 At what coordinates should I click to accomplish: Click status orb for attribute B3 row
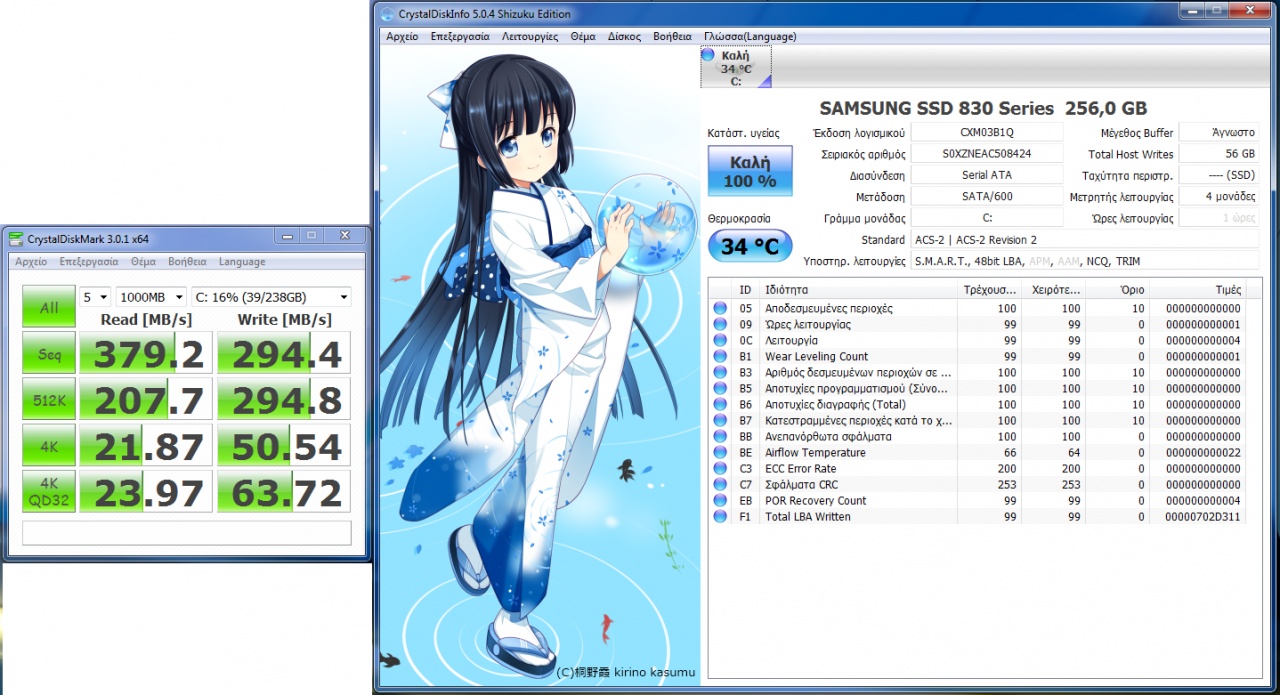(x=720, y=372)
